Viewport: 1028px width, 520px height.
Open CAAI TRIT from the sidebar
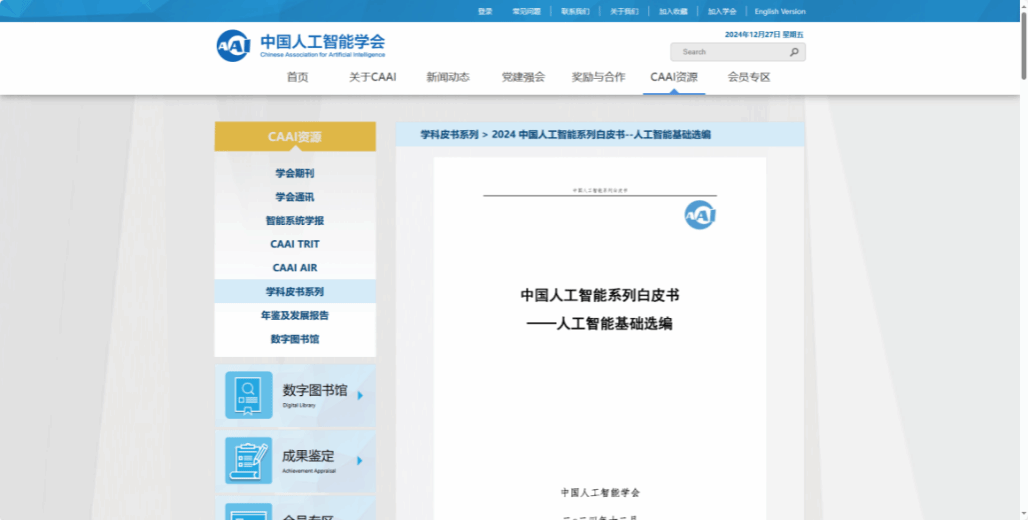pyautogui.click(x=295, y=244)
